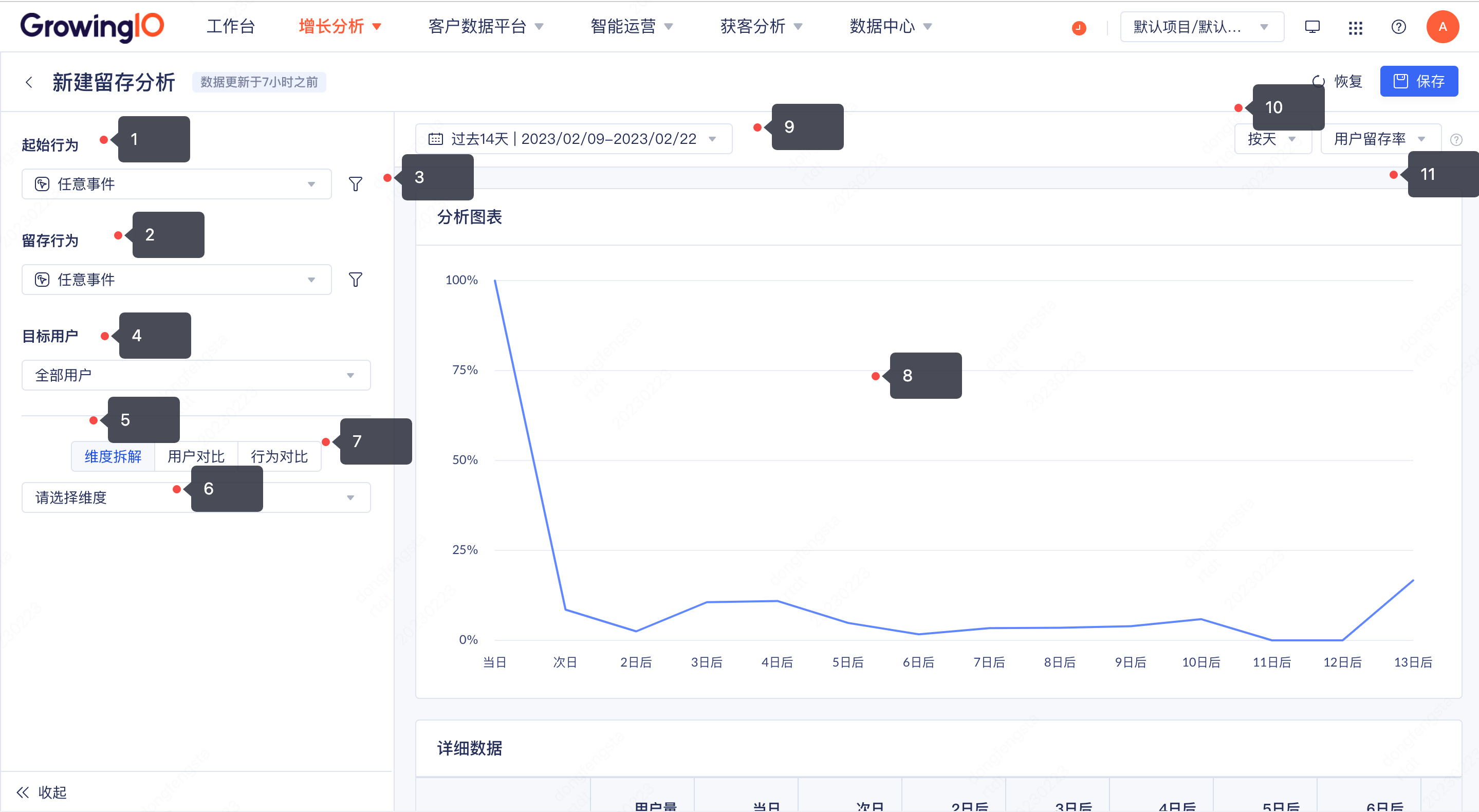Image resolution: width=1479 pixels, height=812 pixels.
Task: Click the orange notification clock icon
Action: (1079, 28)
